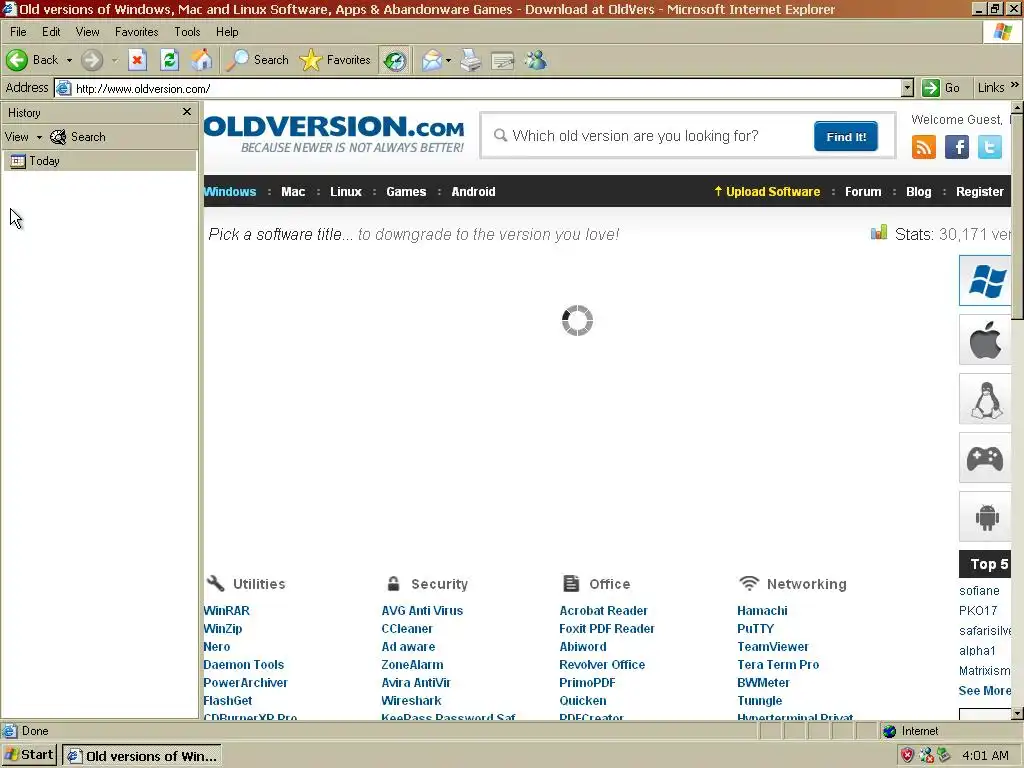This screenshot has height=768, width=1024.
Task: Print the page with the printer icon
Action: (471, 61)
